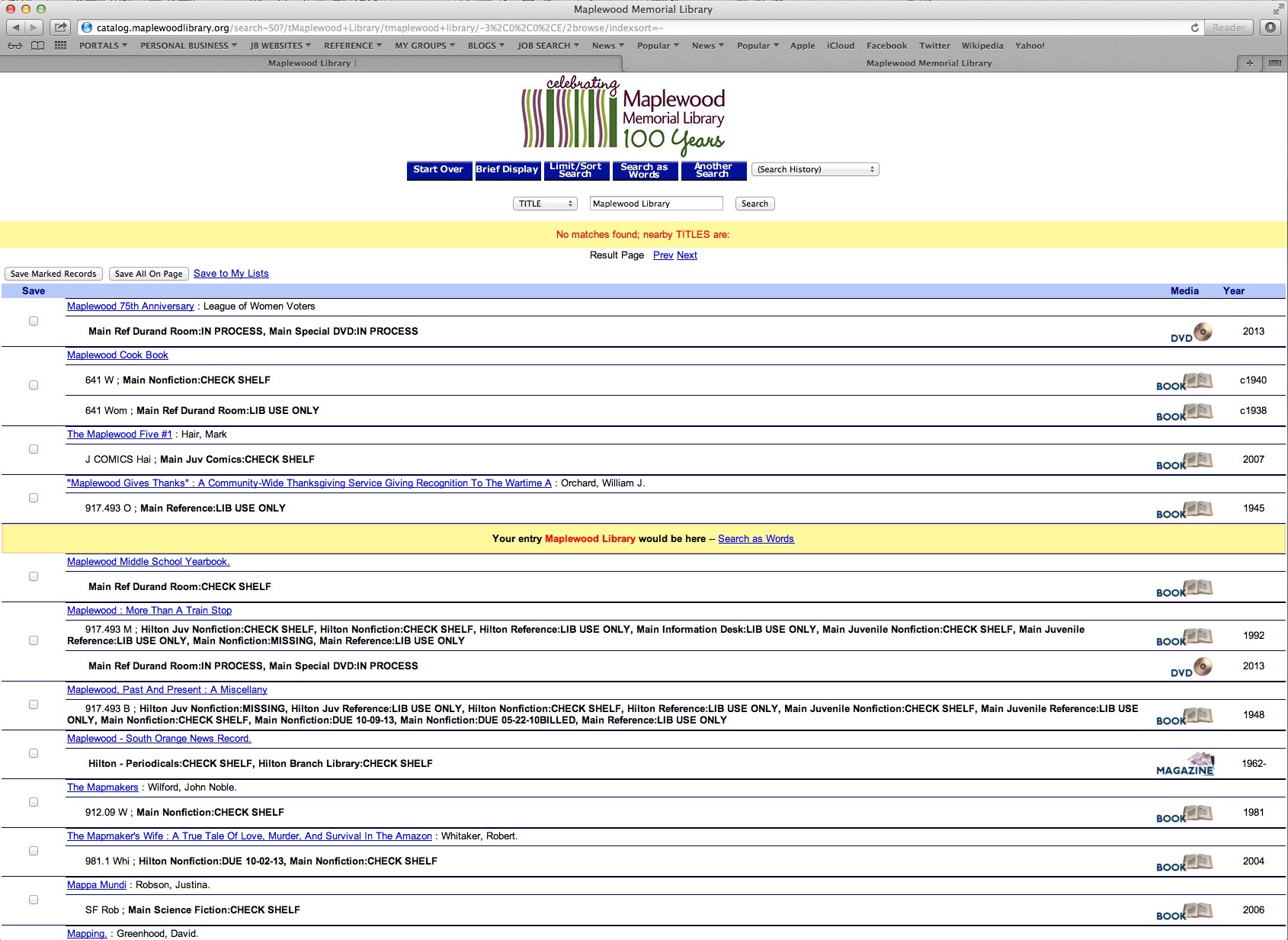Image resolution: width=1288 pixels, height=940 pixels.
Task: Click BOOK icon for 917.493 M row
Action: tap(1184, 637)
